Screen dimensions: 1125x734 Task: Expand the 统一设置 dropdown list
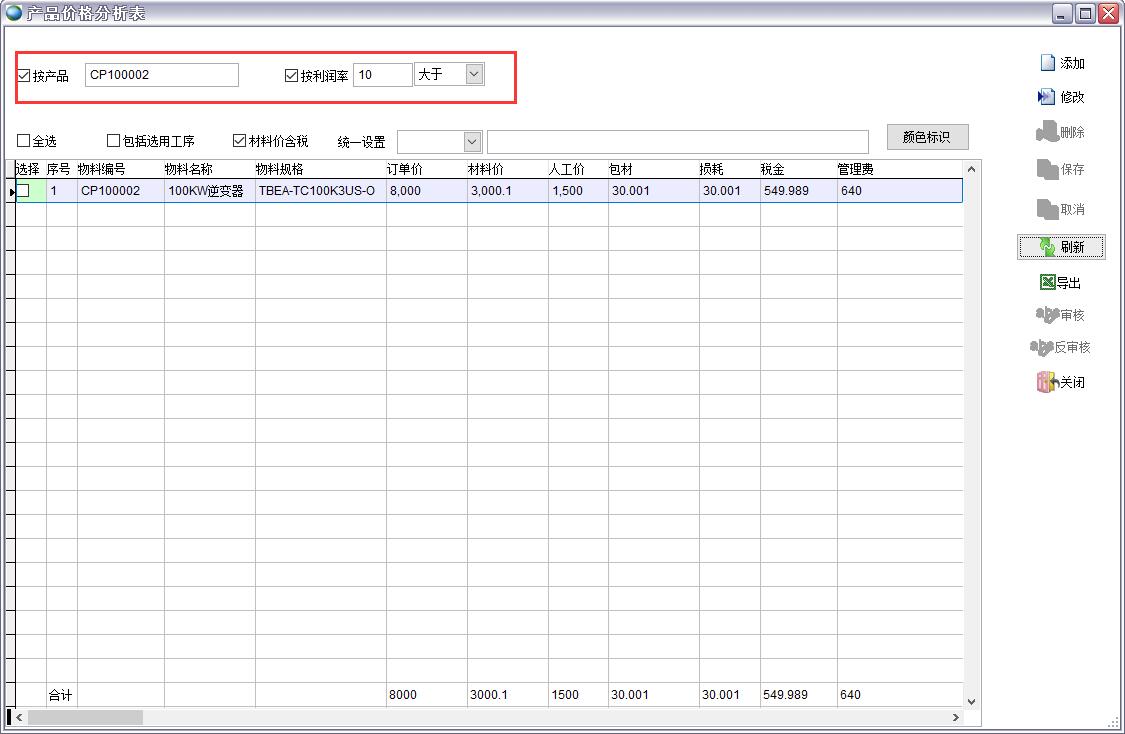tap(472, 142)
